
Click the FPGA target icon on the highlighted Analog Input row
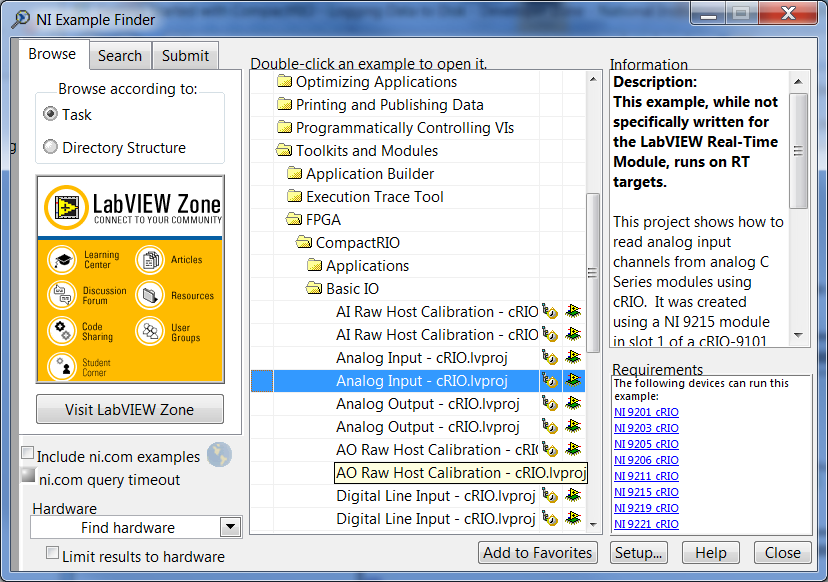[x=573, y=380]
